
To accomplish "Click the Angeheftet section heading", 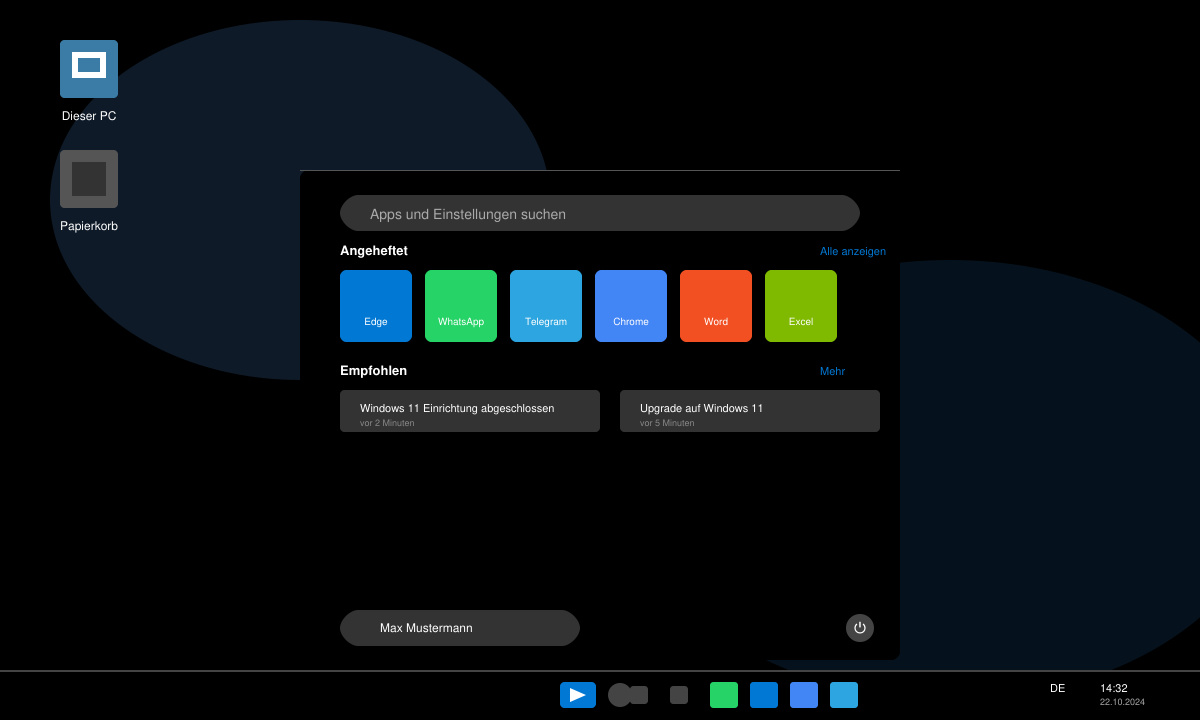I will [x=374, y=251].
